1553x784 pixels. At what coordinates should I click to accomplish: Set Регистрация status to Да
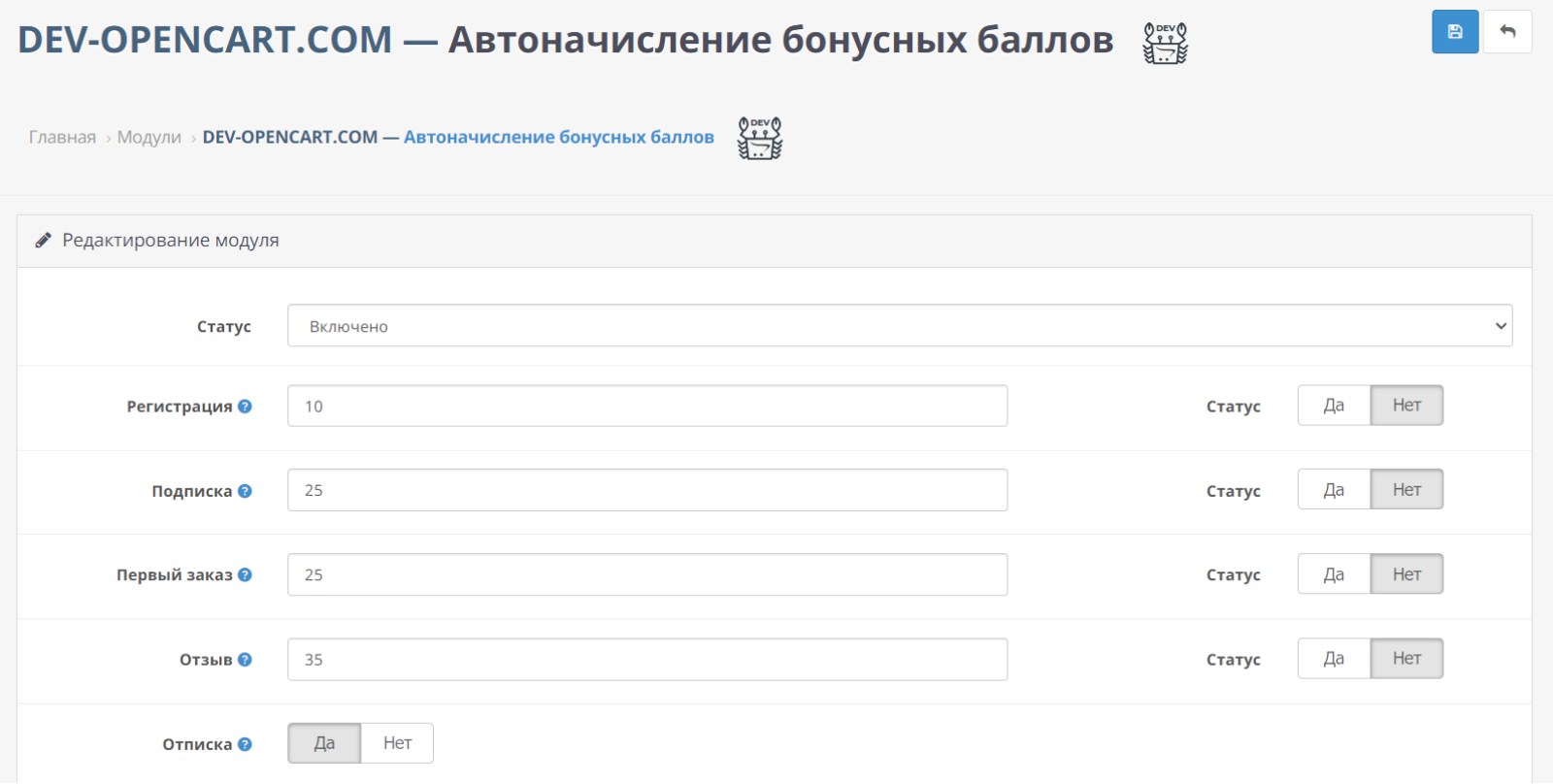1334,406
